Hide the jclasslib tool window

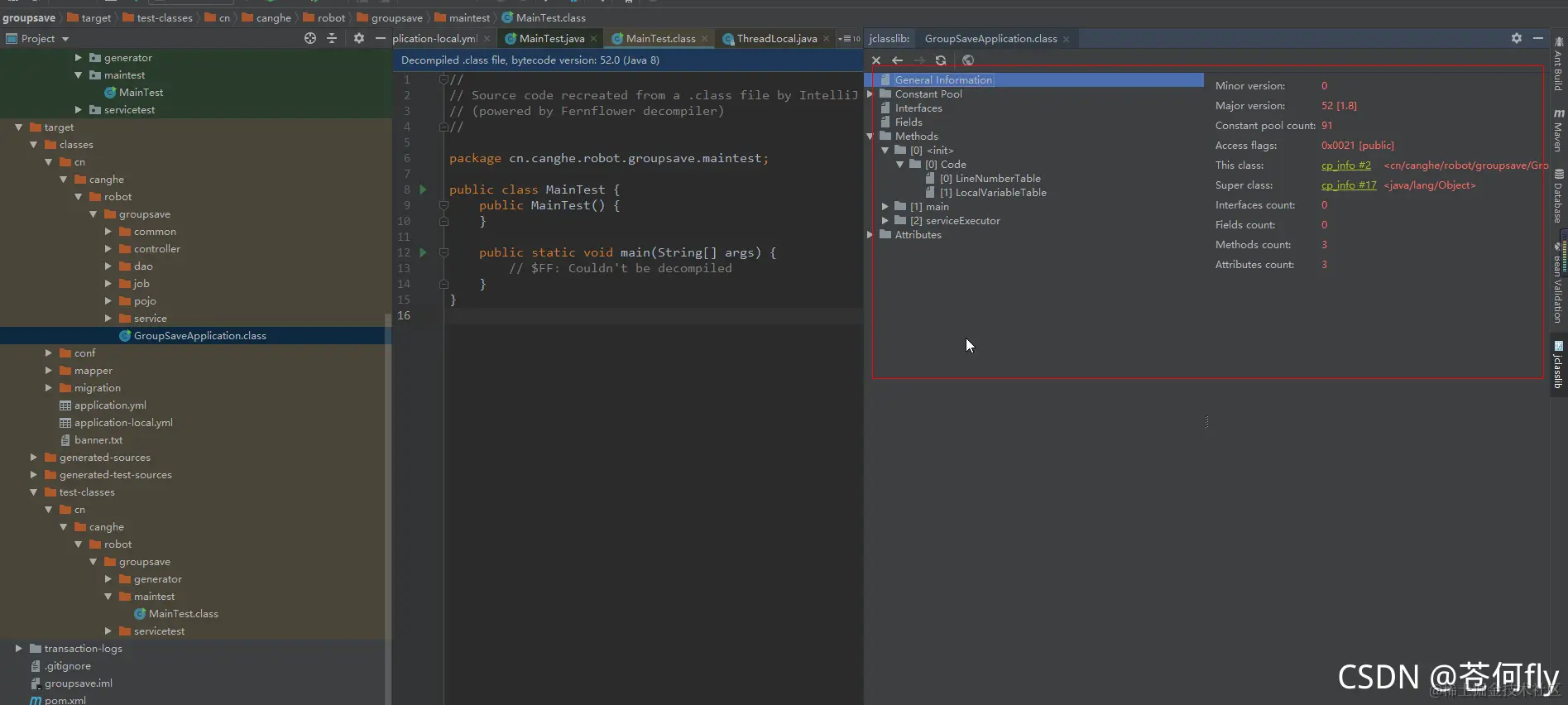1538,38
